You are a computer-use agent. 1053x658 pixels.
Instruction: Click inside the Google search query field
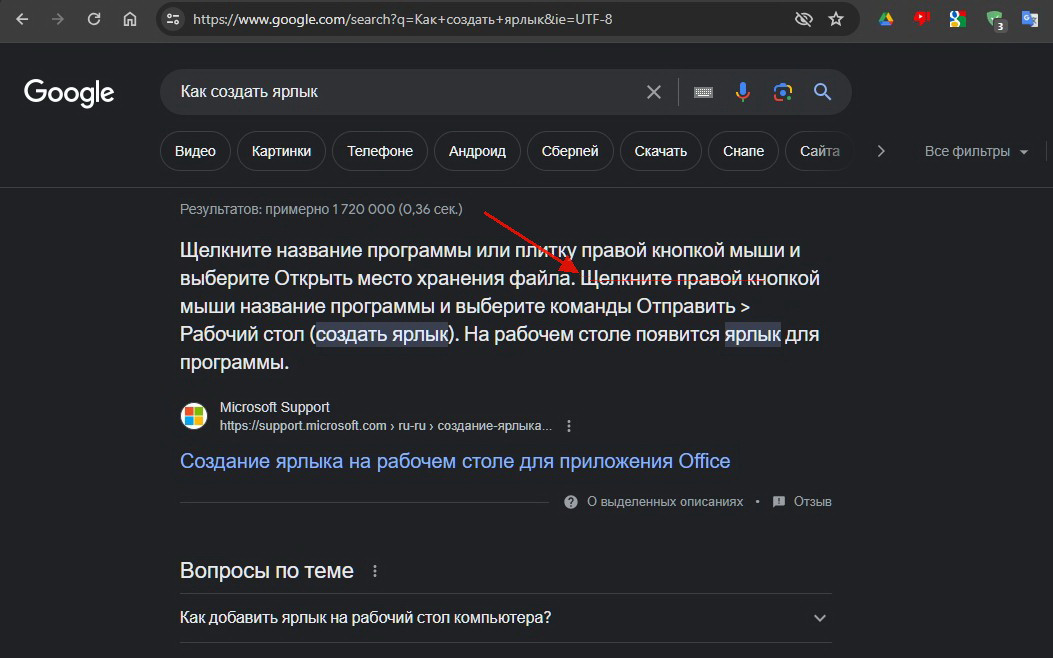click(x=400, y=92)
